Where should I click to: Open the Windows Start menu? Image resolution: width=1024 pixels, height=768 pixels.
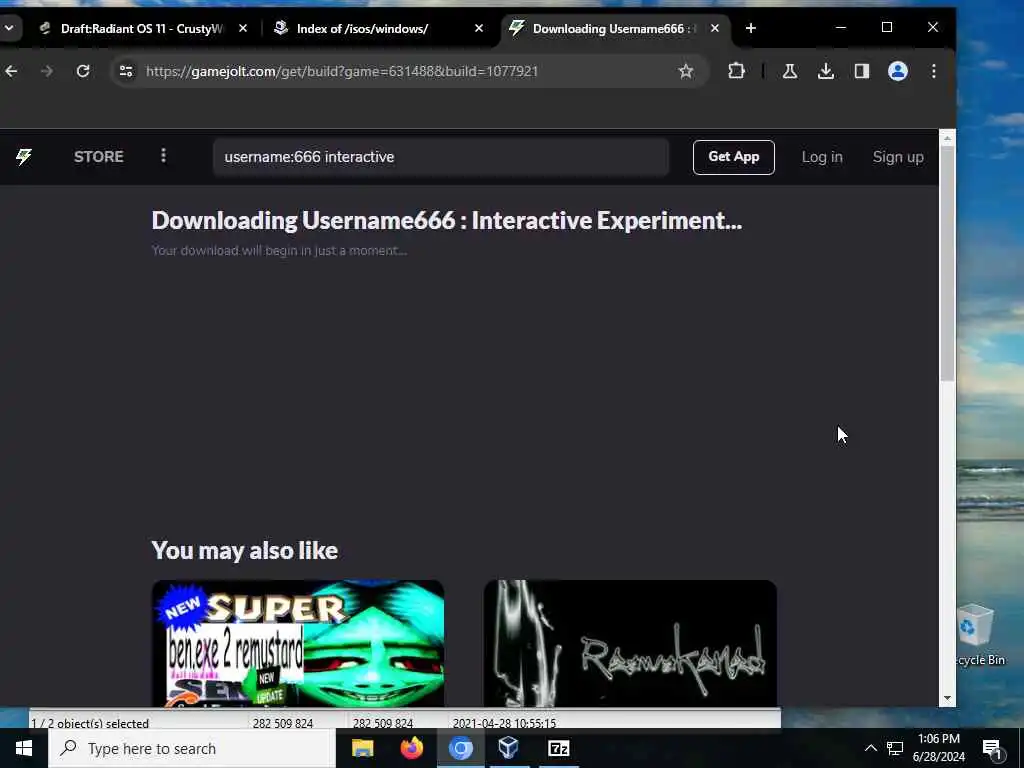click(24, 748)
